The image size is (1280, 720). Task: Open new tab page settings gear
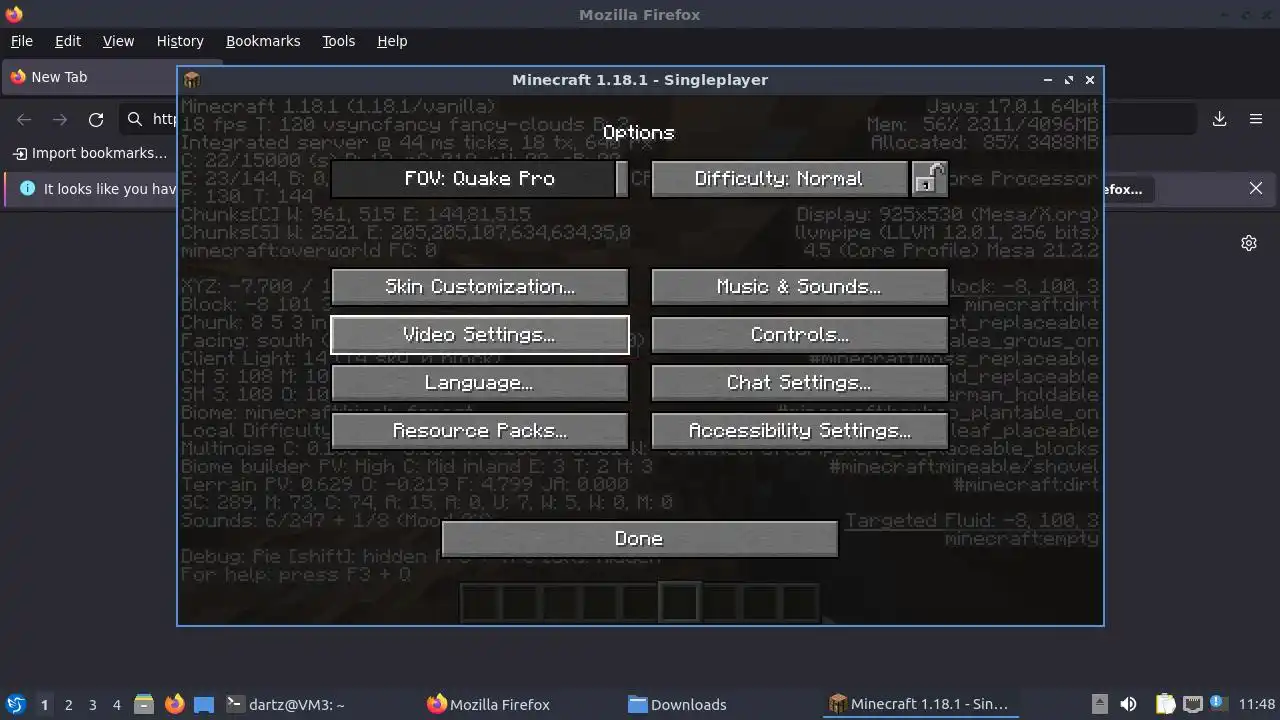click(x=1249, y=243)
